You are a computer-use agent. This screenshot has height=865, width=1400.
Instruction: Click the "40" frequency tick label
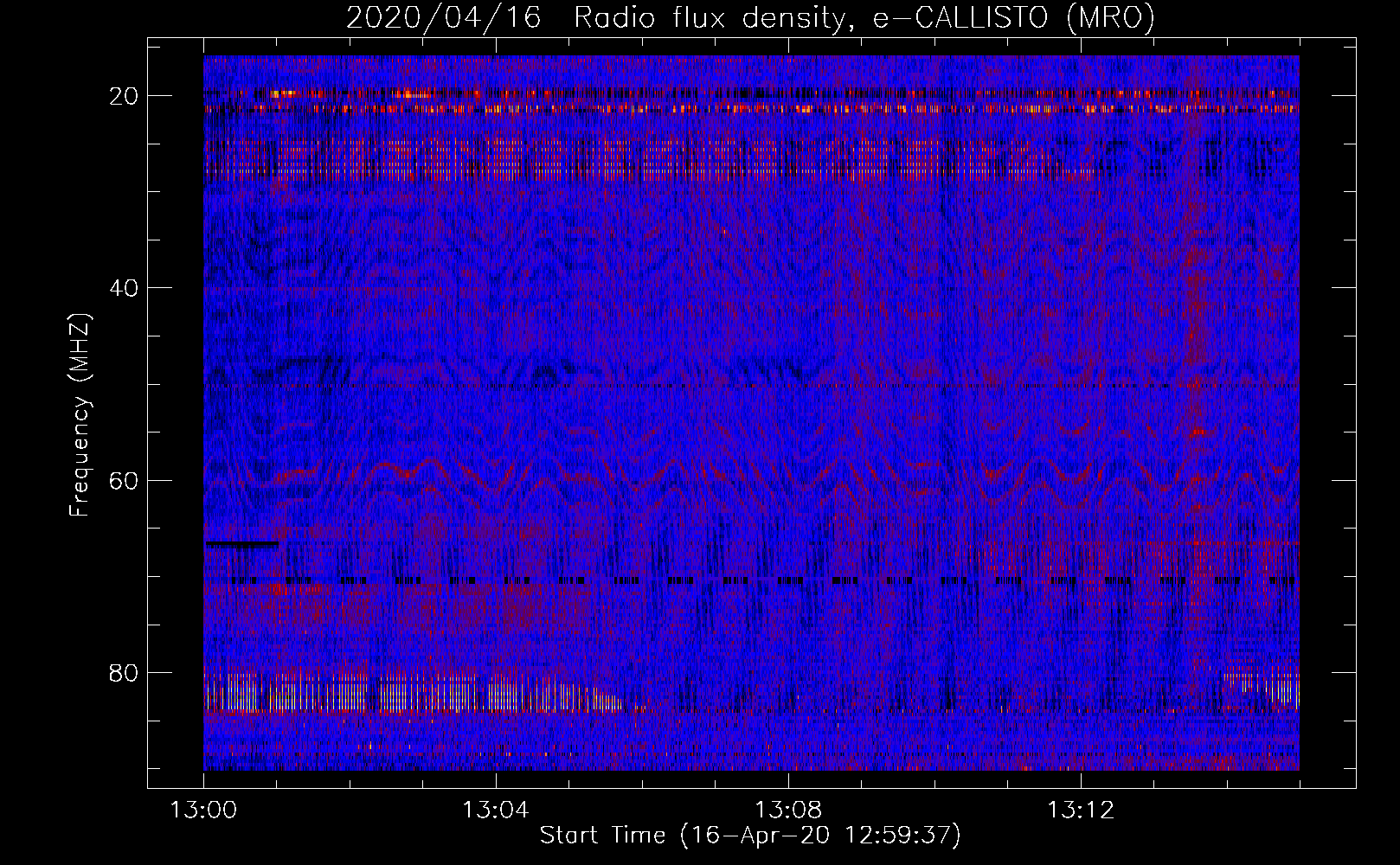coord(125,288)
